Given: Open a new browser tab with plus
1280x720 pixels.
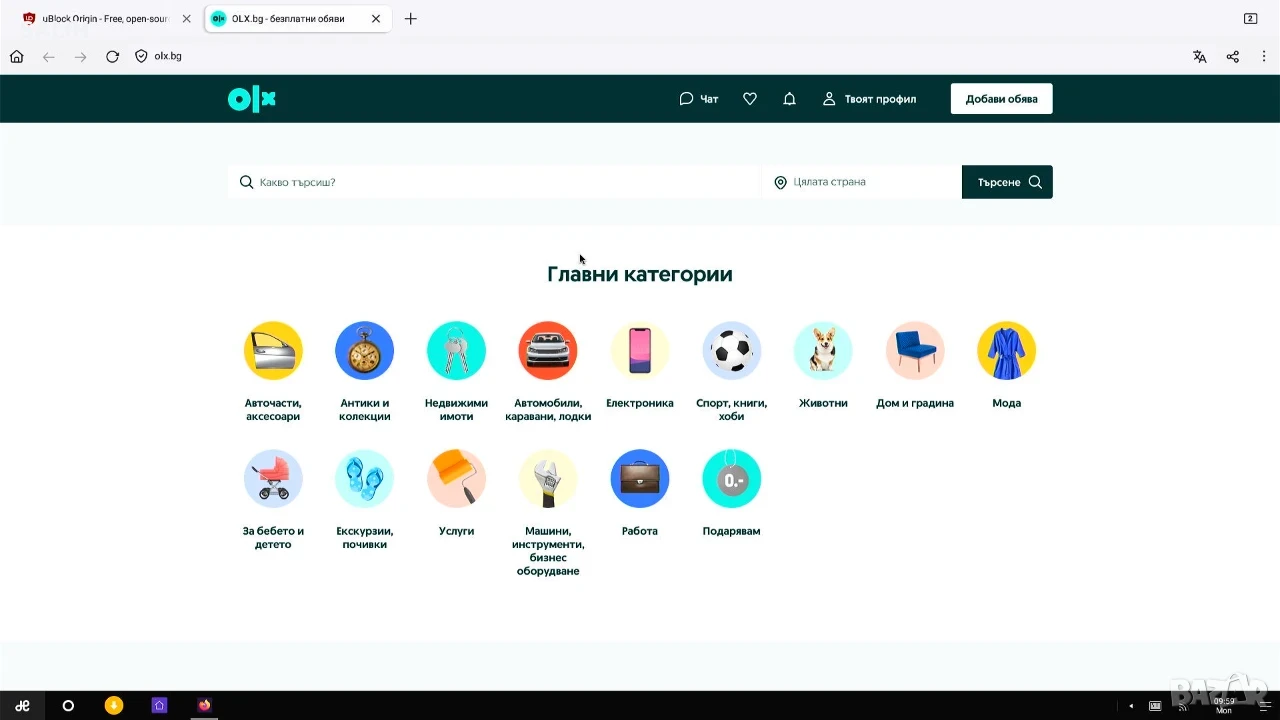Looking at the screenshot, I should 410,19.
